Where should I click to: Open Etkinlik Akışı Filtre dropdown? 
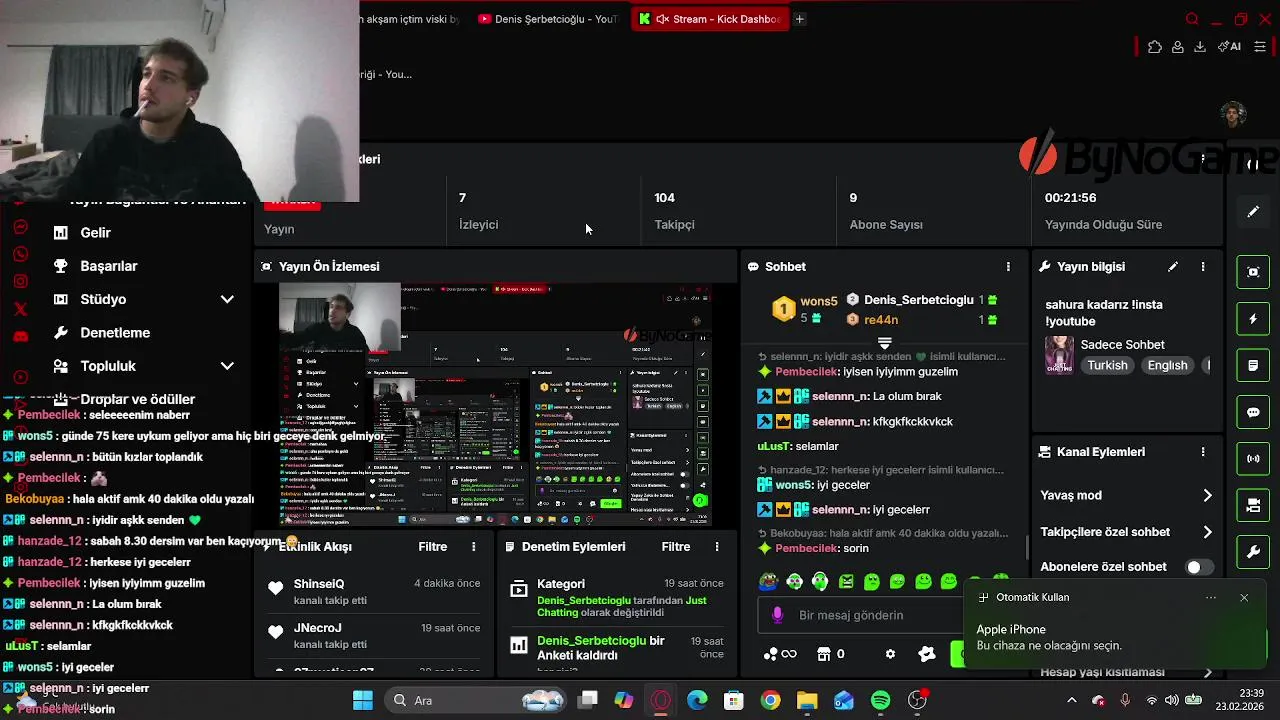click(x=432, y=547)
